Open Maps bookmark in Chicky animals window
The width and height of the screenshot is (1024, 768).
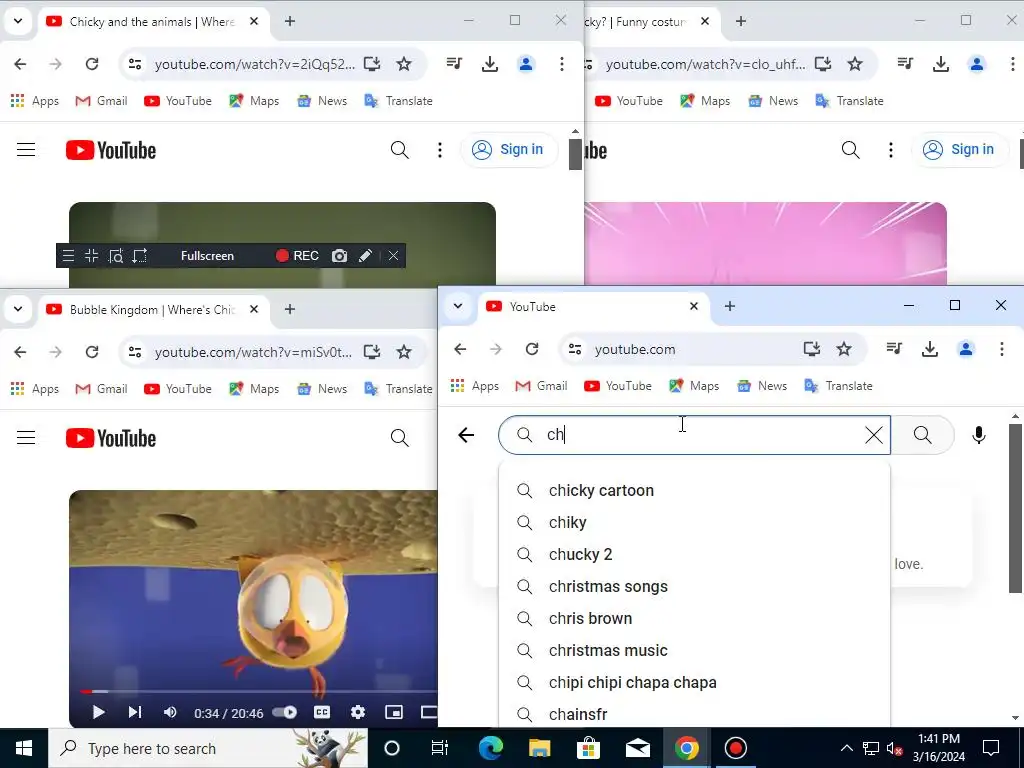254,101
